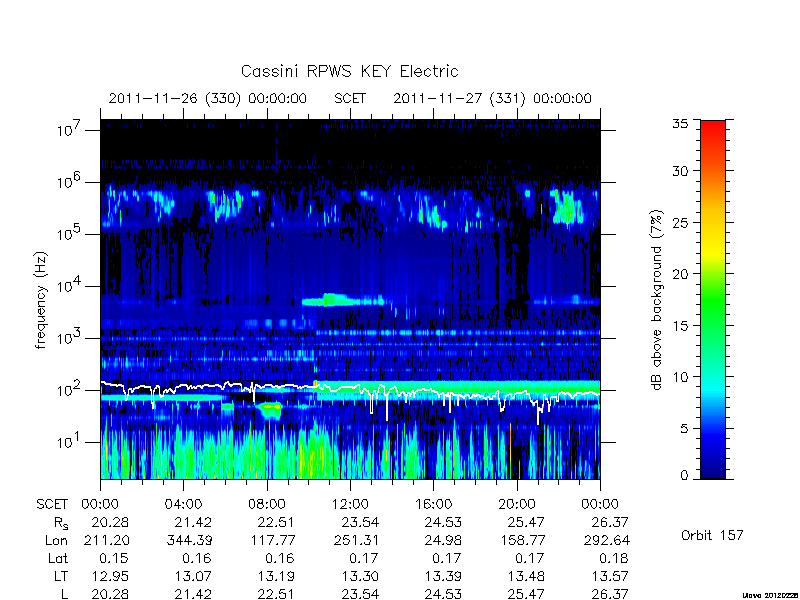The height and width of the screenshot is (600, 800).
Task: Click the colorbar tick value '20'
Action: pyautogui.click(x=680, y=274)
